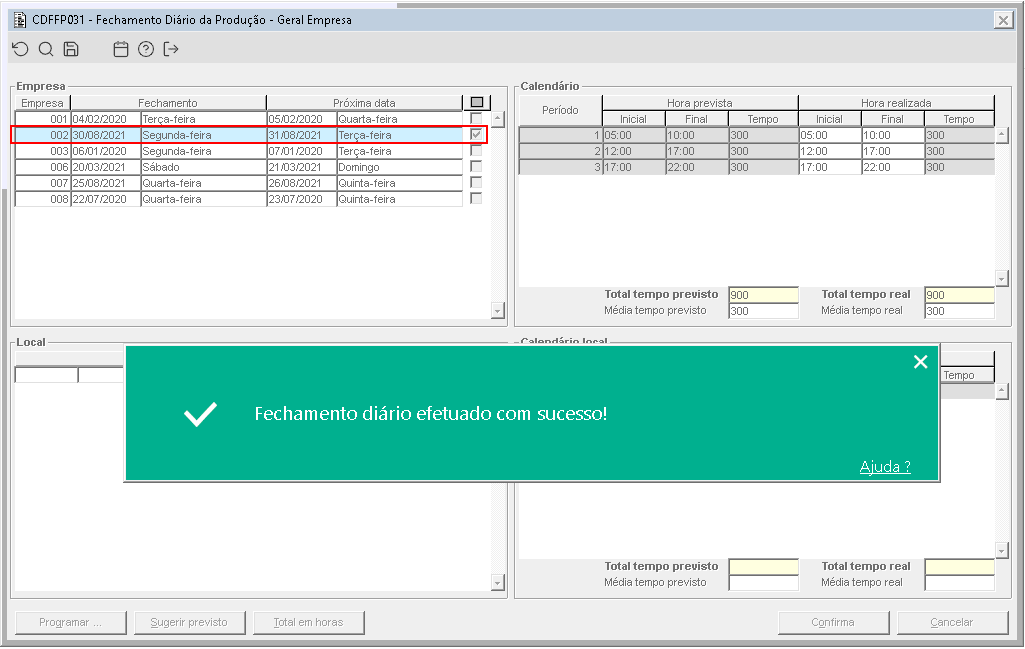Check the box for empresa 007
This screenshot has width=1025, height=649.
pos(476,182)
